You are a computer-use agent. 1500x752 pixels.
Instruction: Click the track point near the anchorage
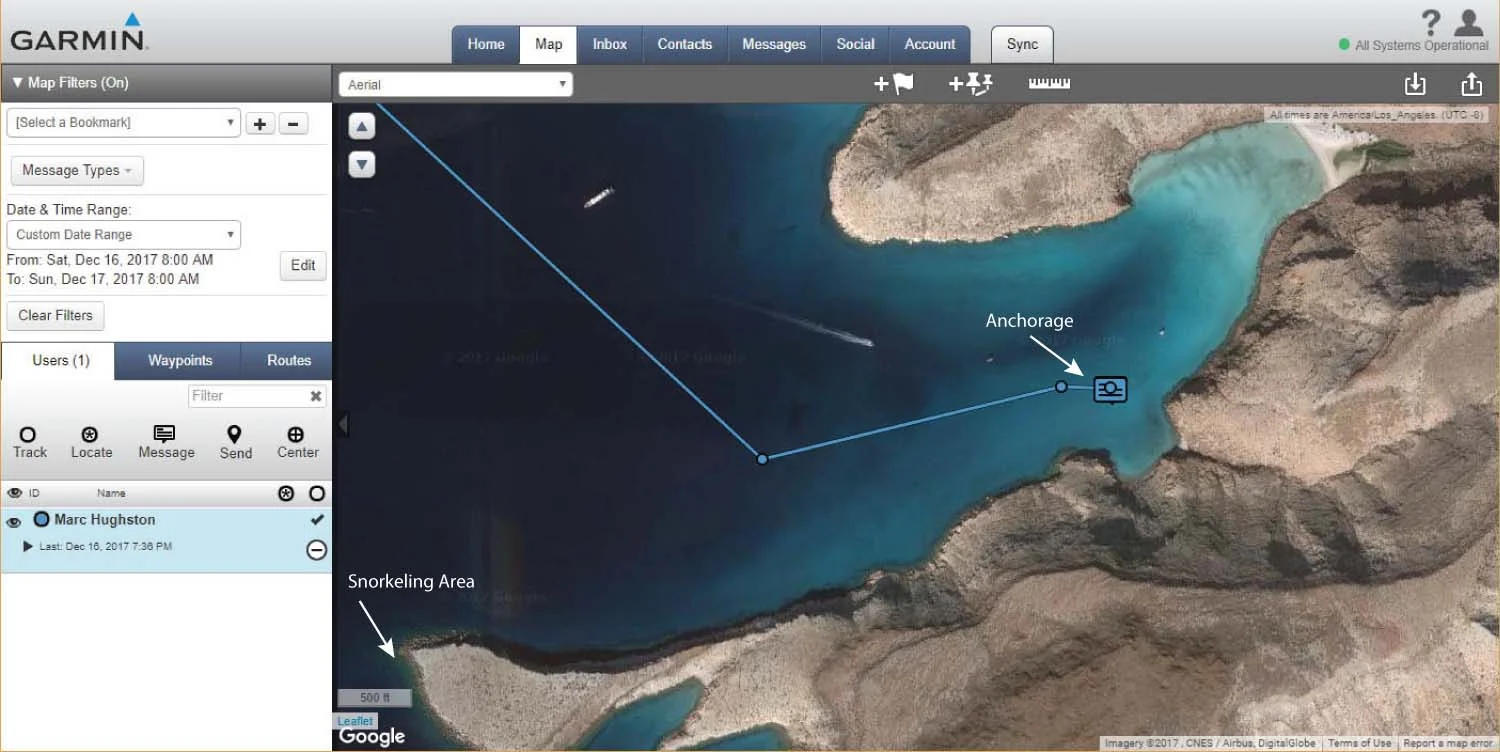(1061, 387)
